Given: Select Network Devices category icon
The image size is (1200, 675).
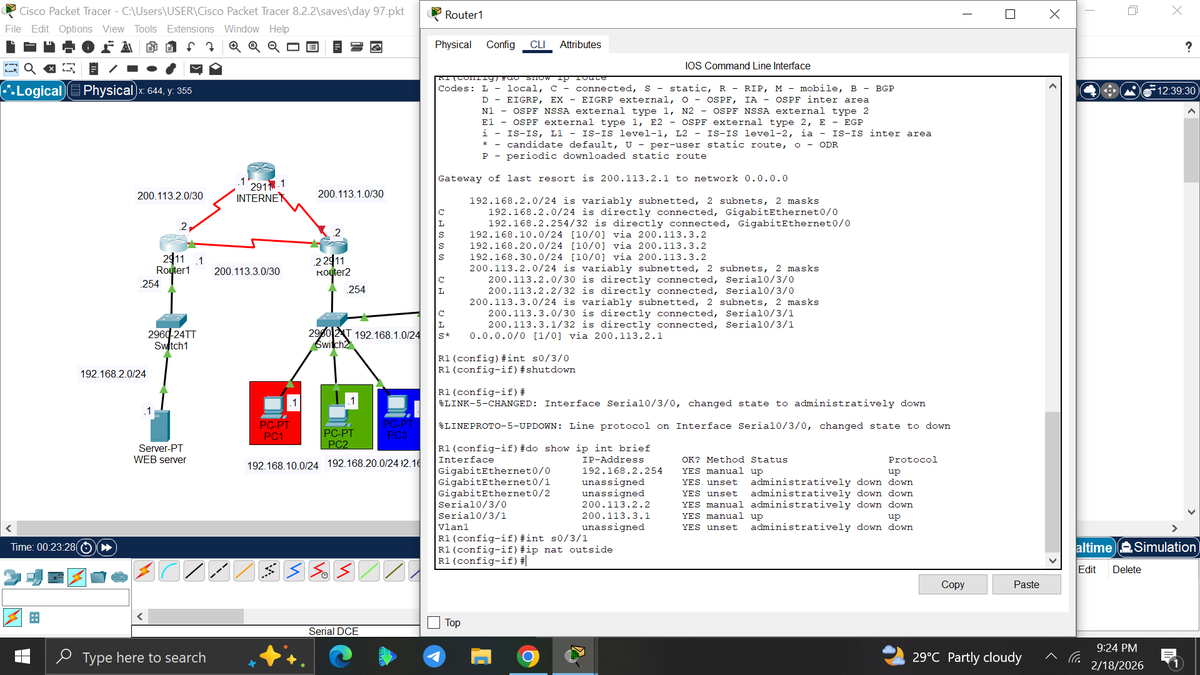Looking at the screenshot, I should tap(14, 576).
